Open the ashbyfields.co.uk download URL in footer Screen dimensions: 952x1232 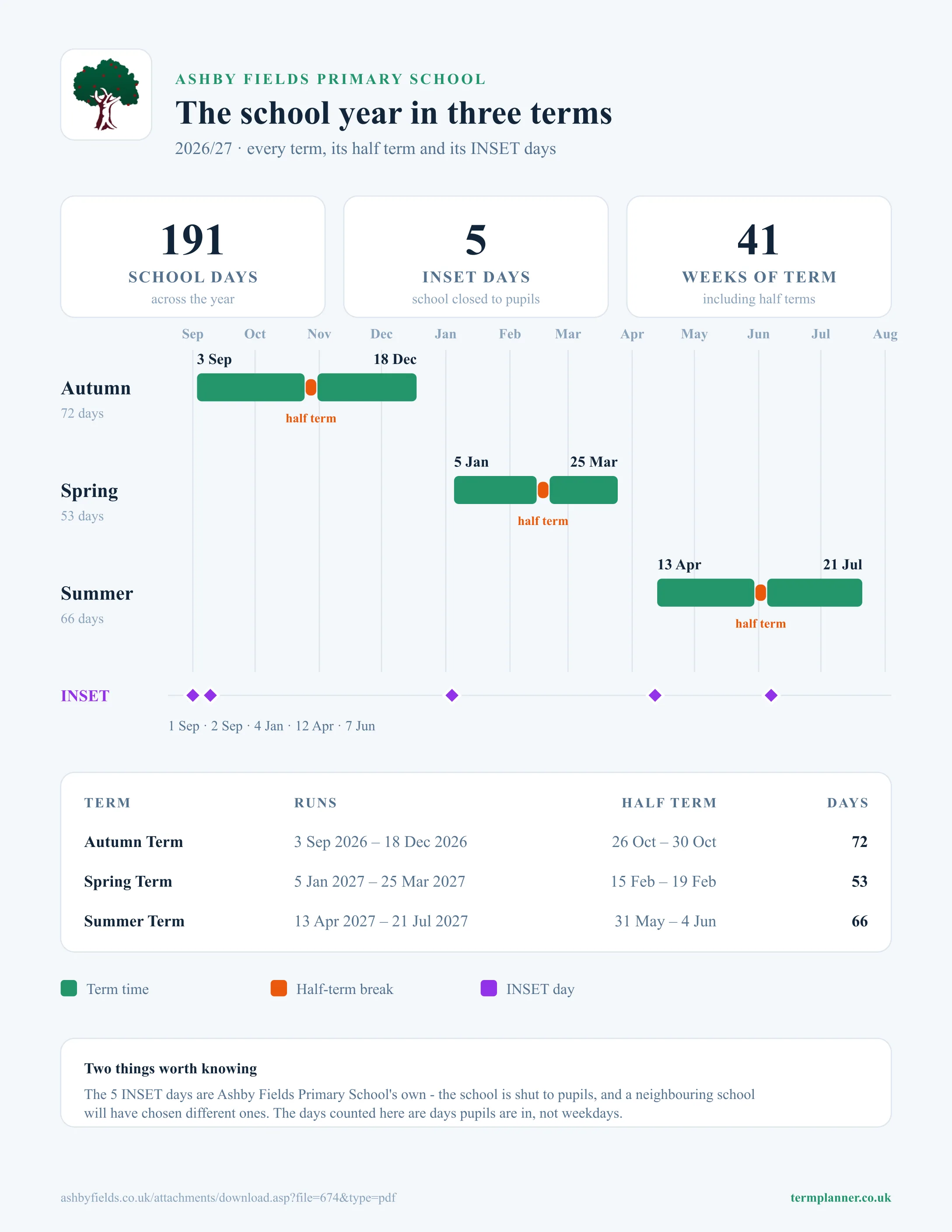click(x=228, y=1197)
